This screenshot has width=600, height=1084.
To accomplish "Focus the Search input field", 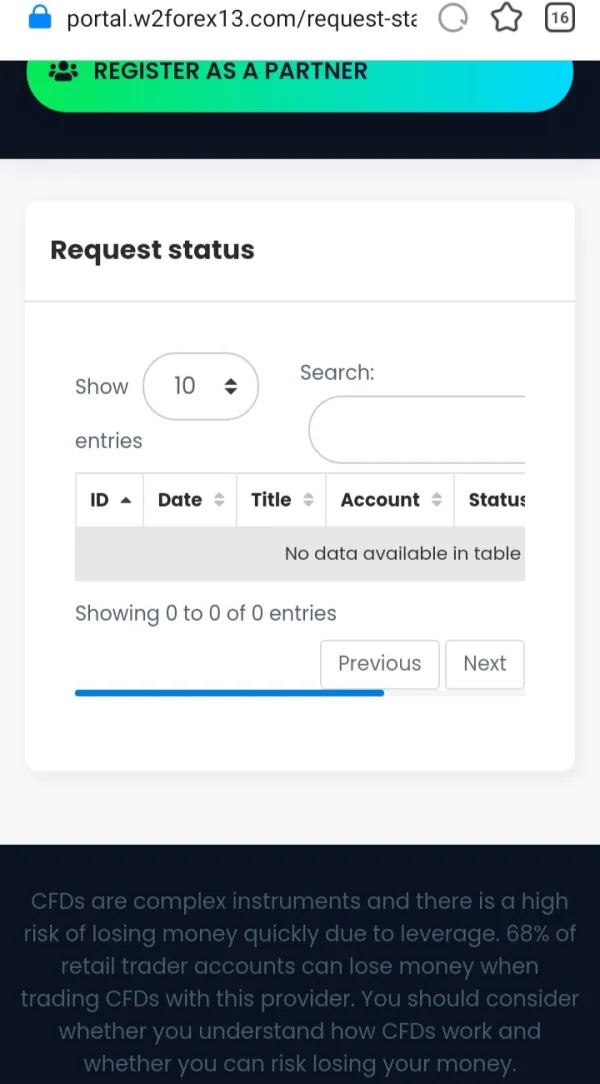I will [418, 430].
